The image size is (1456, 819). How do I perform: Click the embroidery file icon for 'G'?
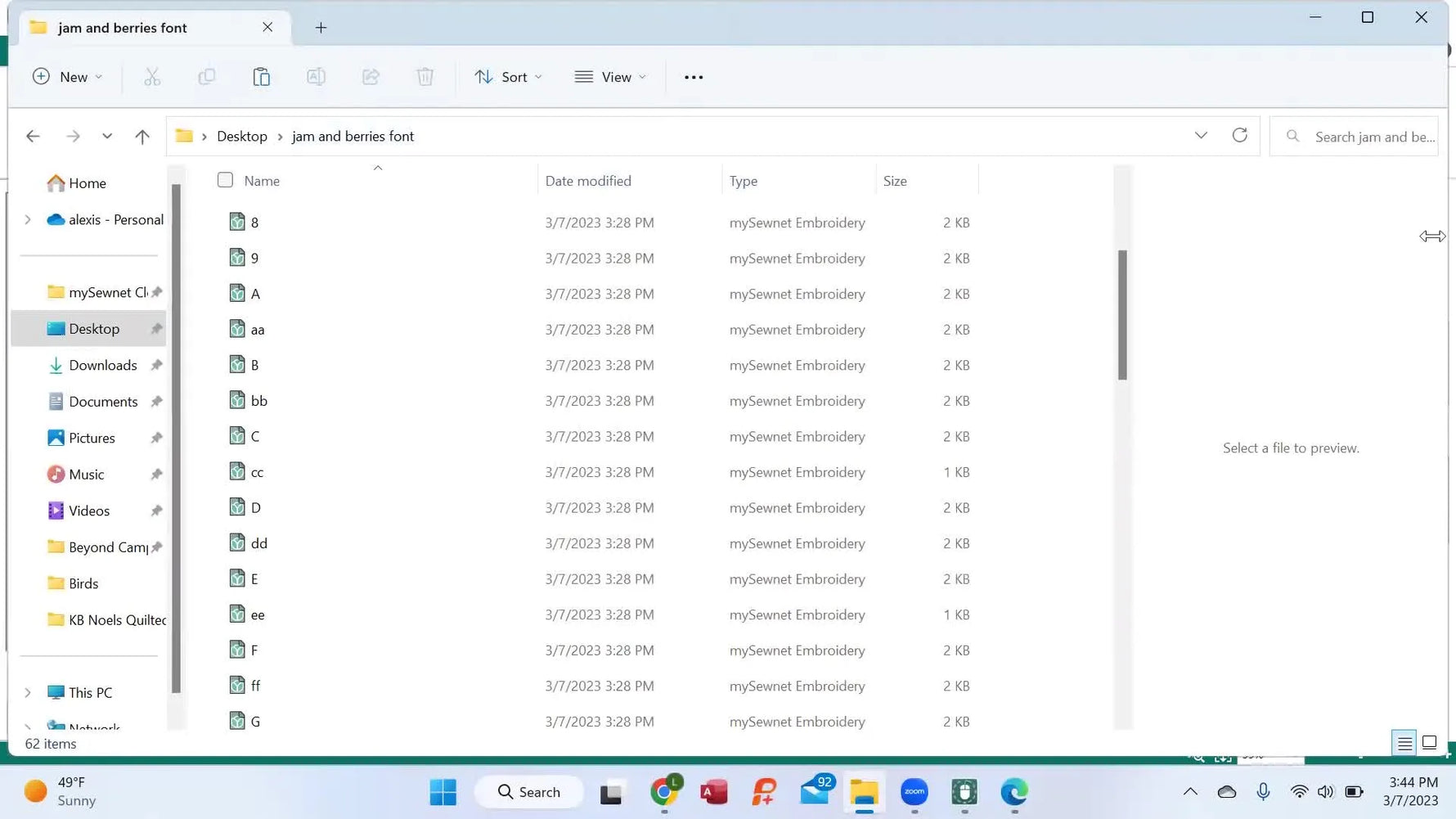coord(237,721)
